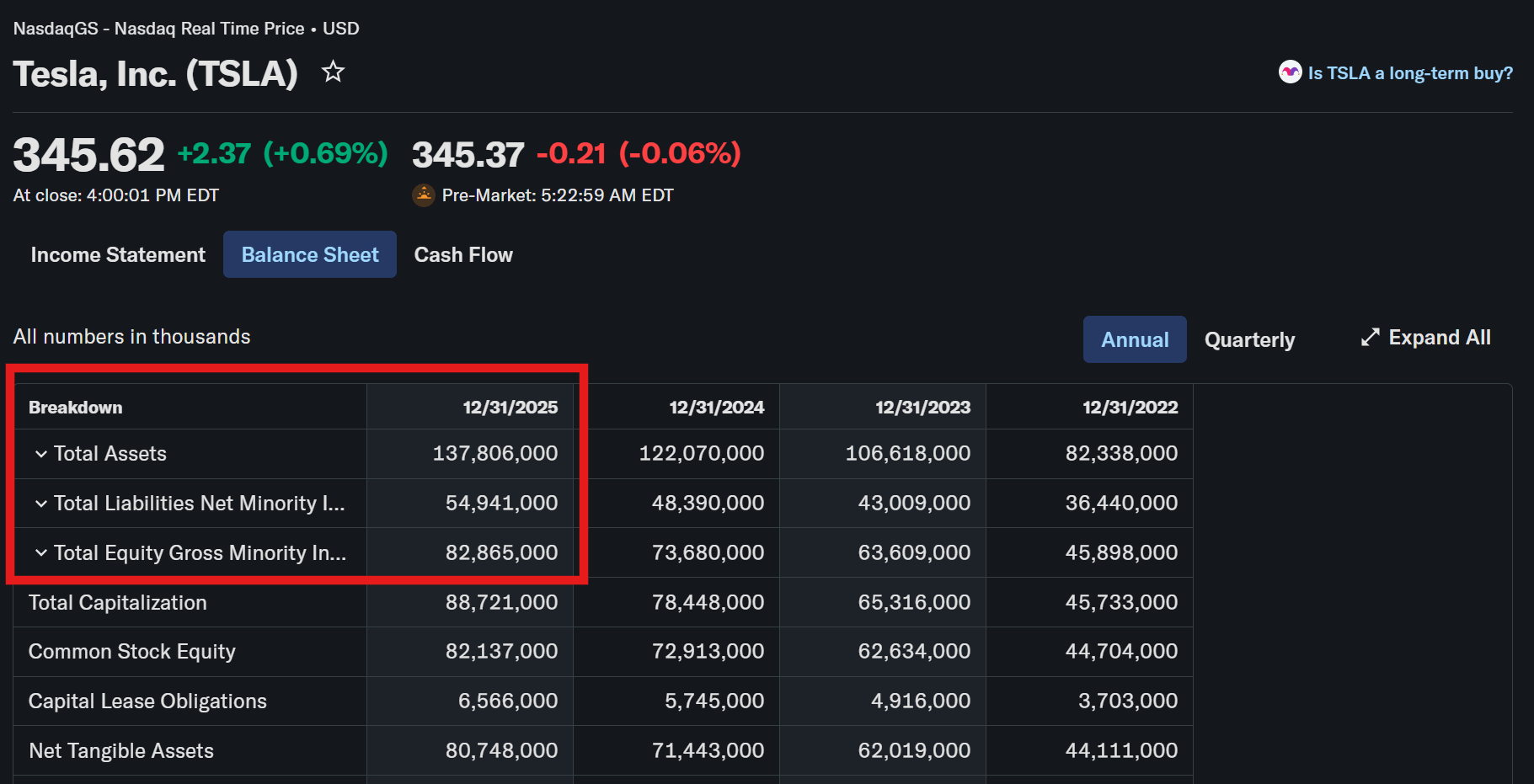Open the 'Is TSLA a long-term buy?' link
This screenshot has width=1534, height=784.
pos(1409,73)
